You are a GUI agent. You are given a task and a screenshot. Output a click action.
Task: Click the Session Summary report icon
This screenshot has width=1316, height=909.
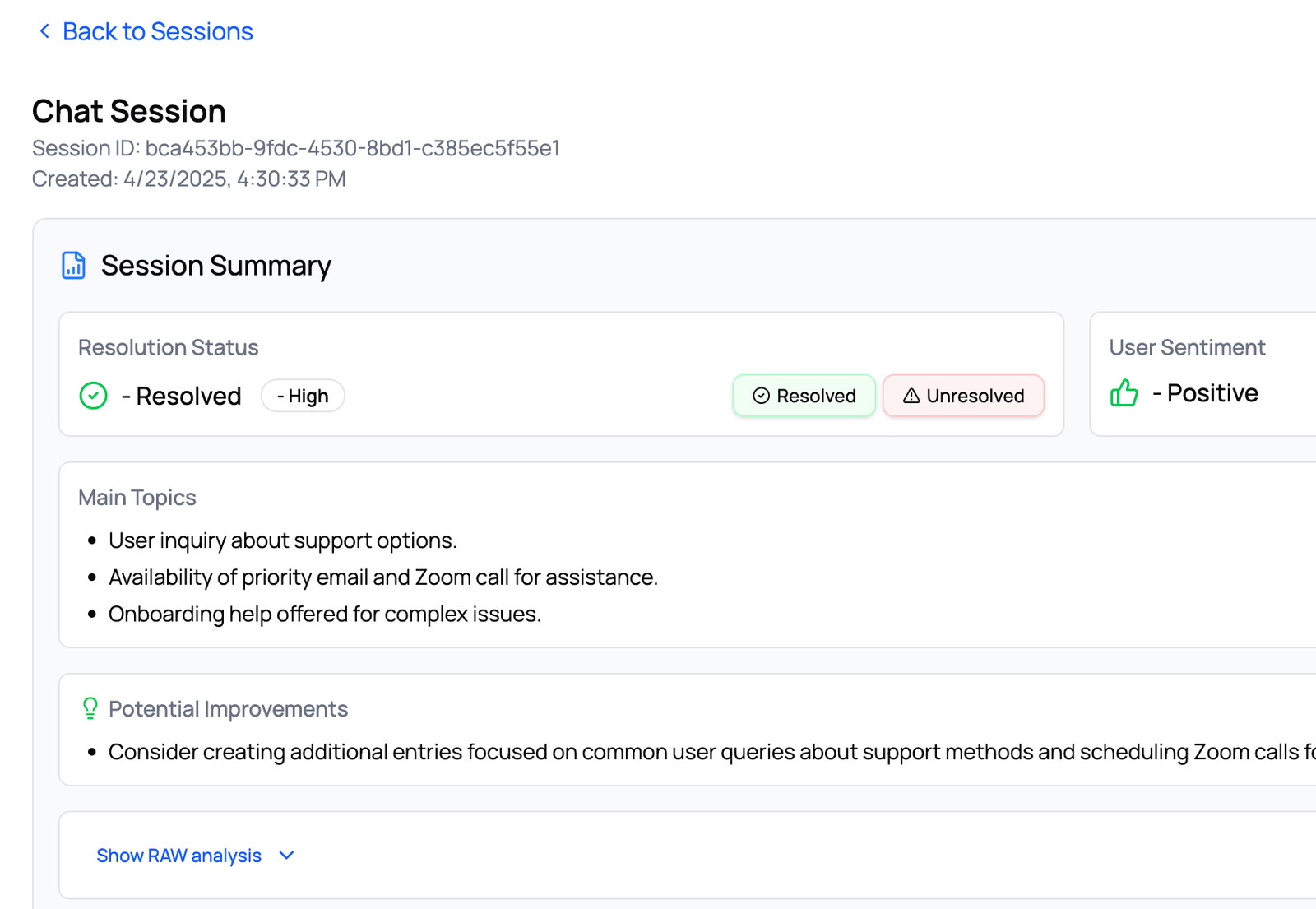74,266
